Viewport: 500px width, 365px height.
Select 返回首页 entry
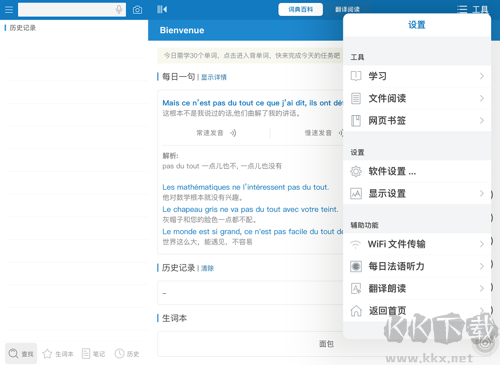[417, 311]
